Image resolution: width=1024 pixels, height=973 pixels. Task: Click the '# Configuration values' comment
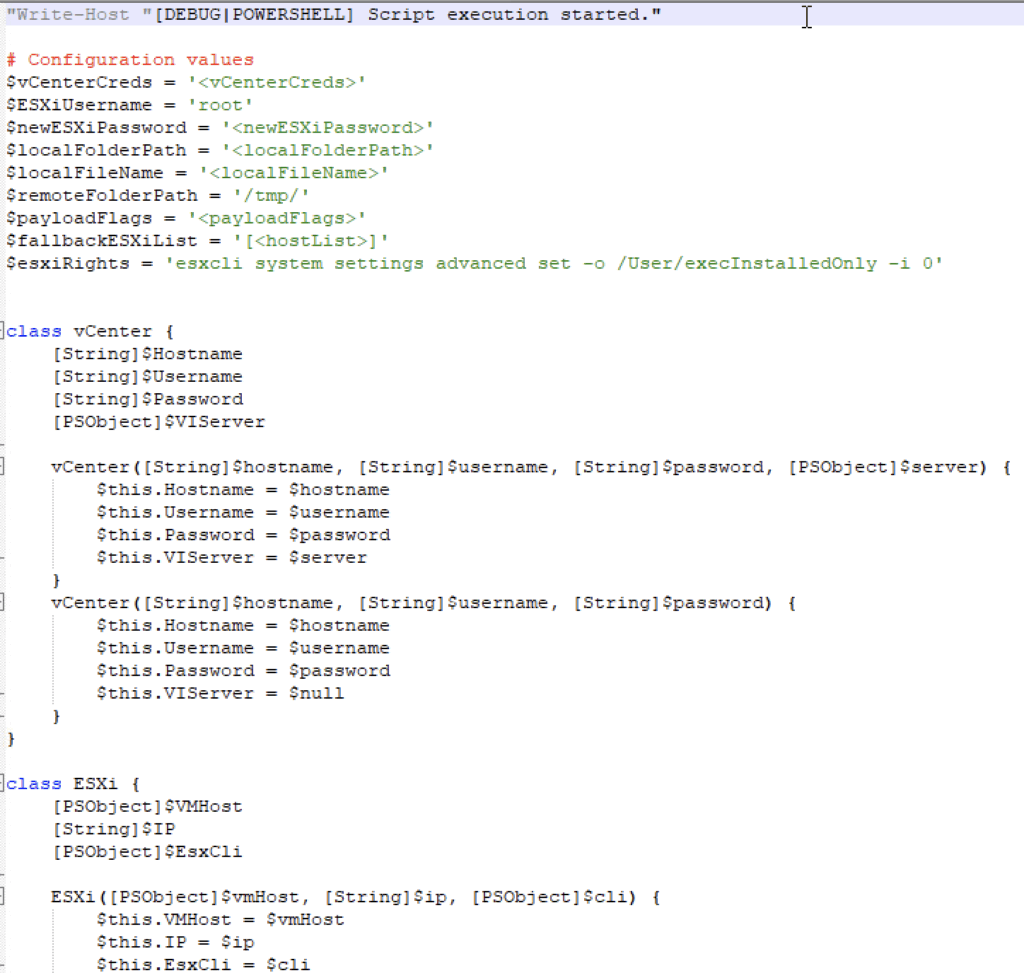(130, 60)
